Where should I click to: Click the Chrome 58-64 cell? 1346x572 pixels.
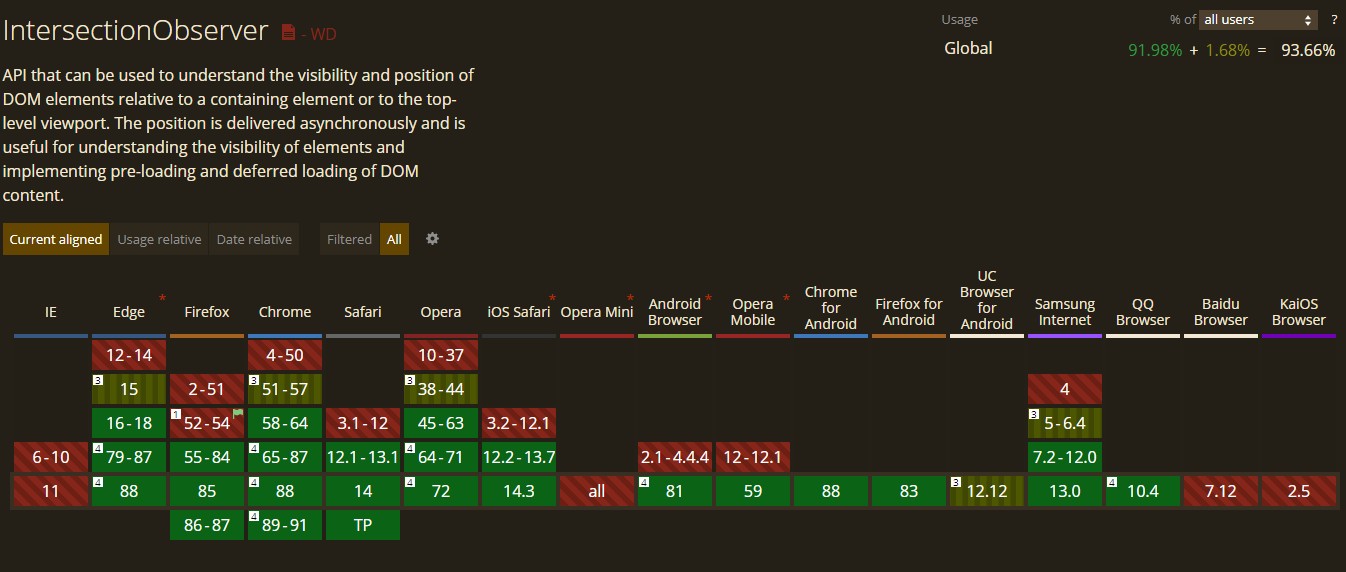[285, 423]
